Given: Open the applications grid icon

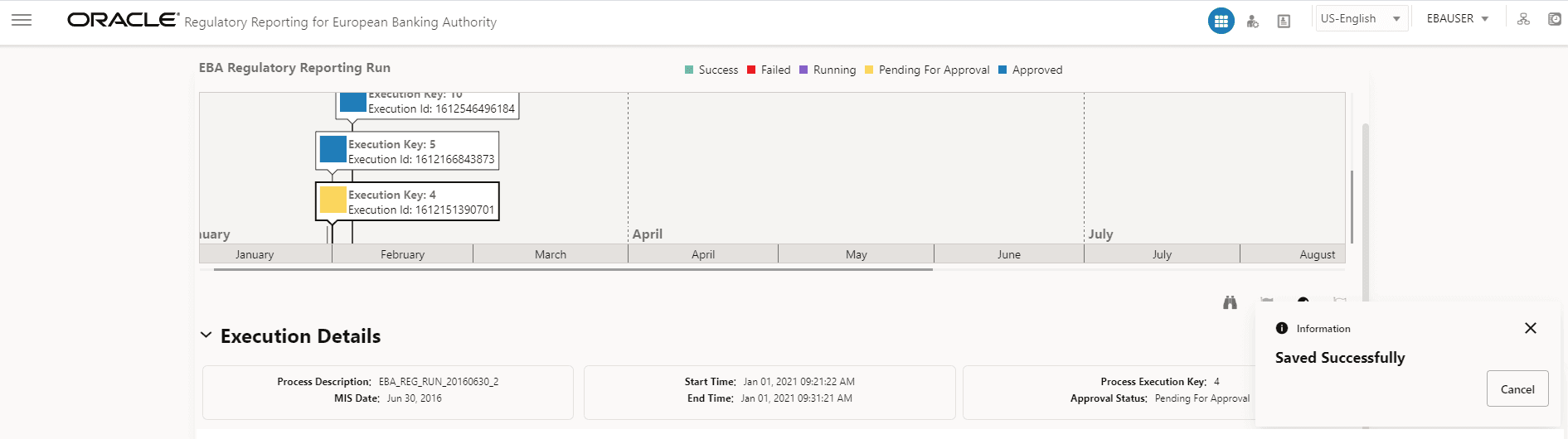Looking at the screenshot, I should pos(1221,21).
